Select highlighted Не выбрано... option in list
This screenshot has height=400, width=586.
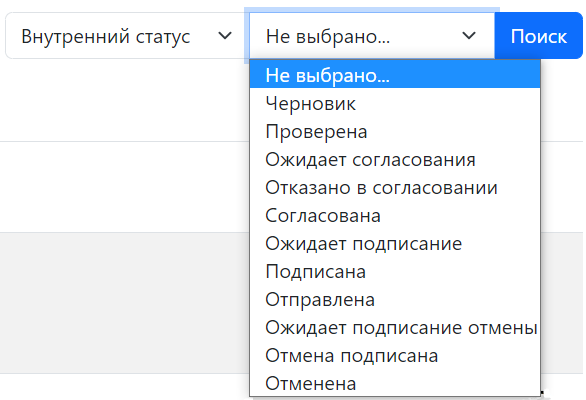coord(395,75)
